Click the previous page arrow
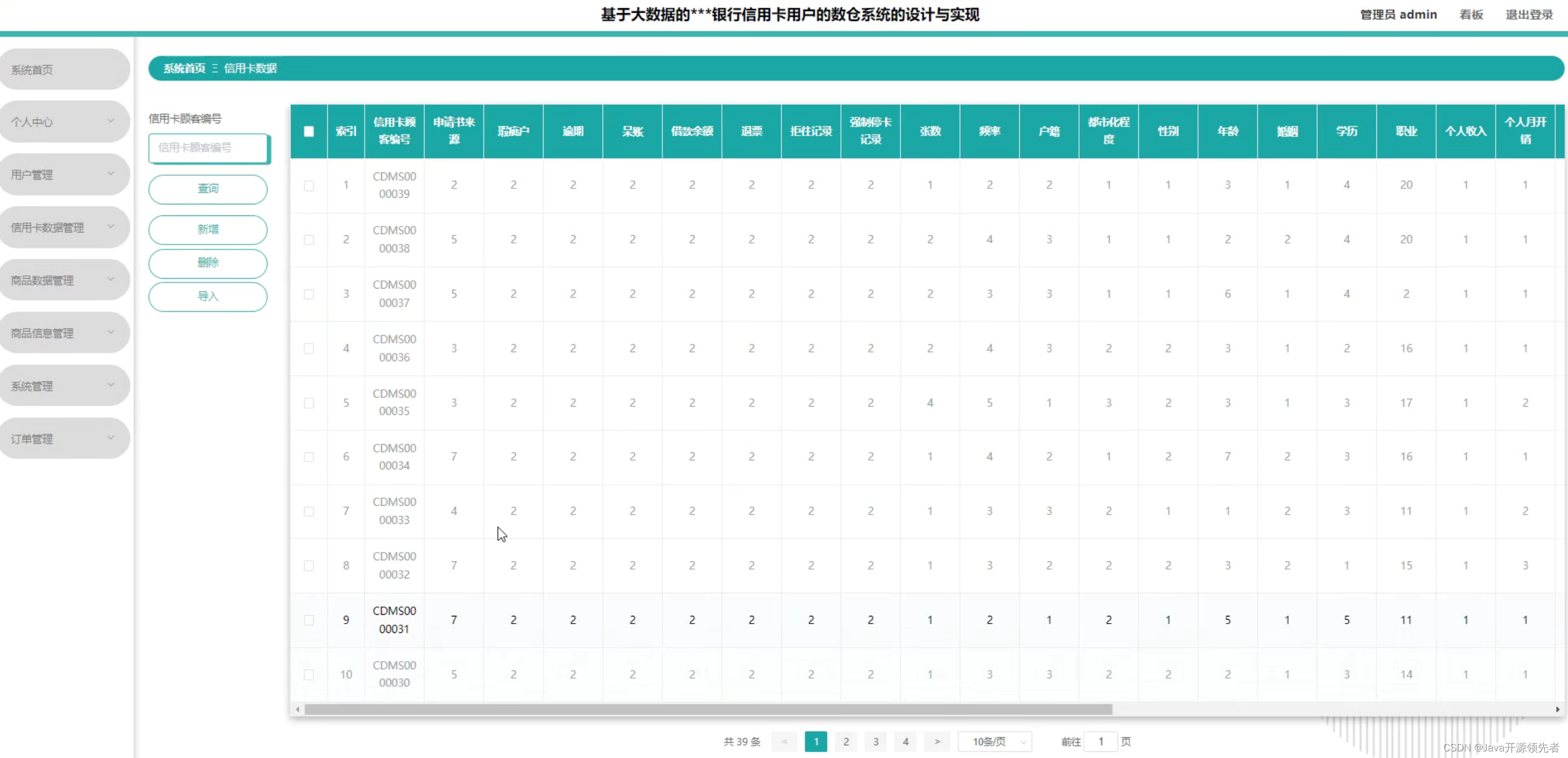 pos(784,741)
